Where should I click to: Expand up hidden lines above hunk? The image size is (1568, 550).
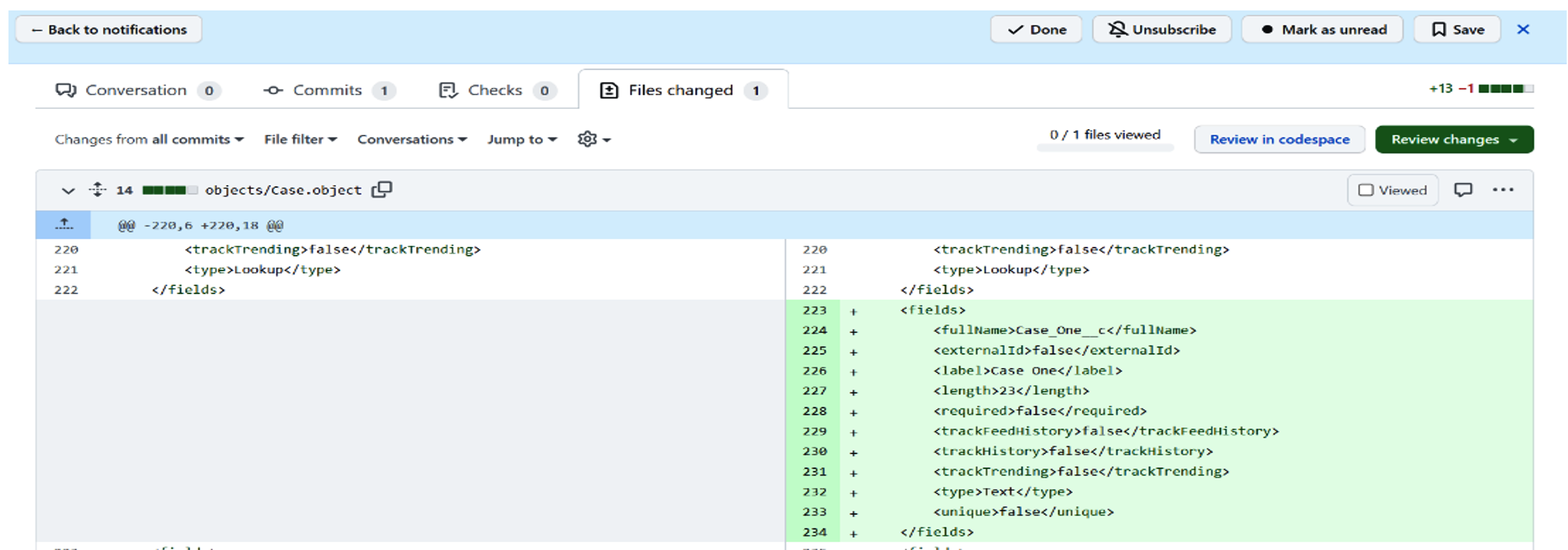click(x=64, y=225)
